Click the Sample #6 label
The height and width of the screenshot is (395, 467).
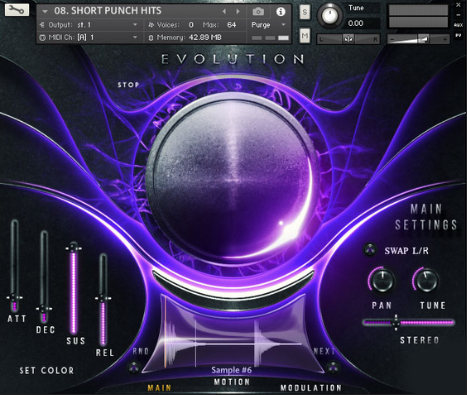pos(232,370)
